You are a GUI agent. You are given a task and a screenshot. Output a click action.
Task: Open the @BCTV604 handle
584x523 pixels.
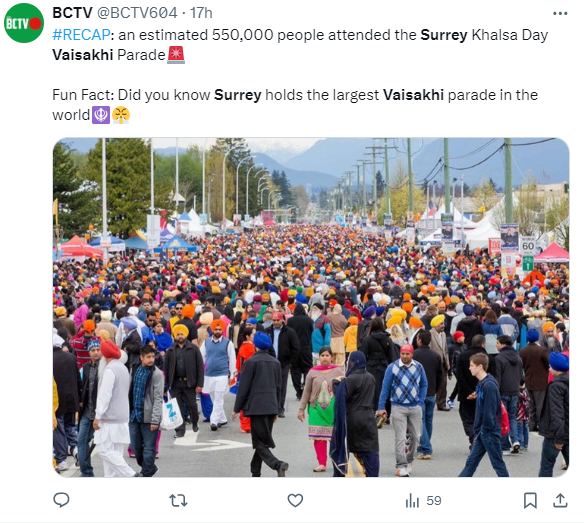pyautogui.click(x=137, y=13)
